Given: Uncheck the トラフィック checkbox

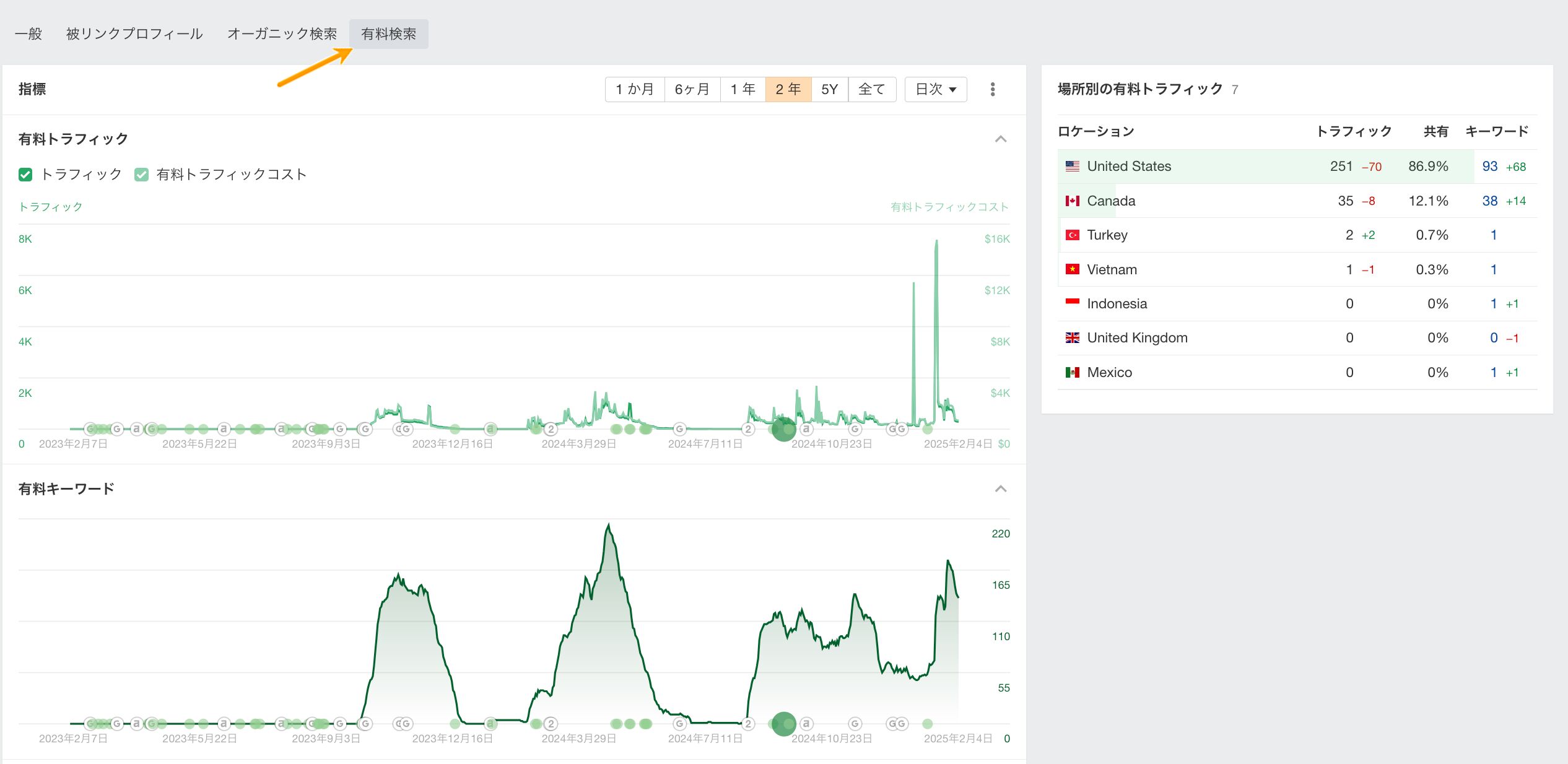Looking at the screenshot, I should coord(25,175).
